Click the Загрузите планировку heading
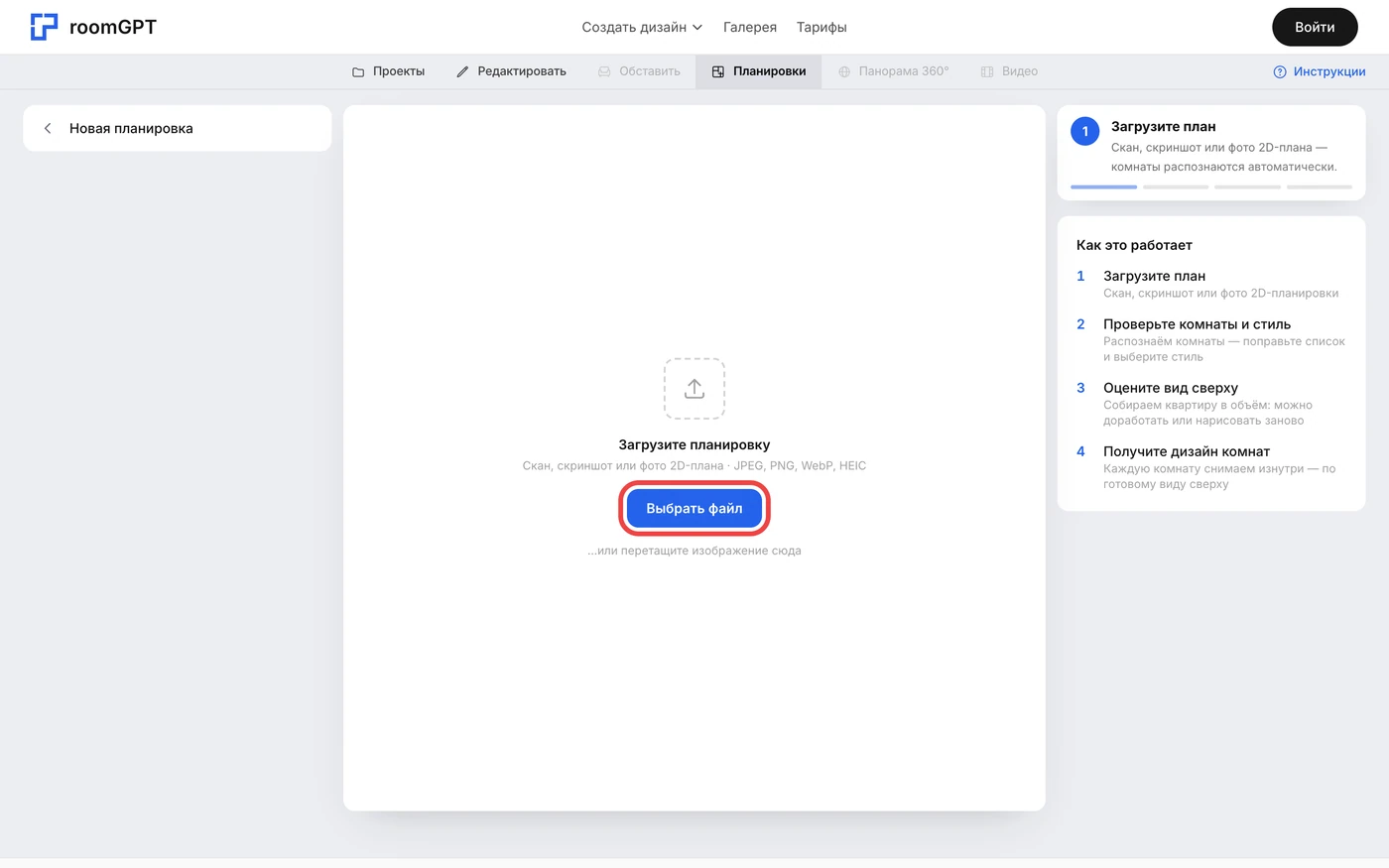The height and width of the screenshot is (868, 1389). 694,445
